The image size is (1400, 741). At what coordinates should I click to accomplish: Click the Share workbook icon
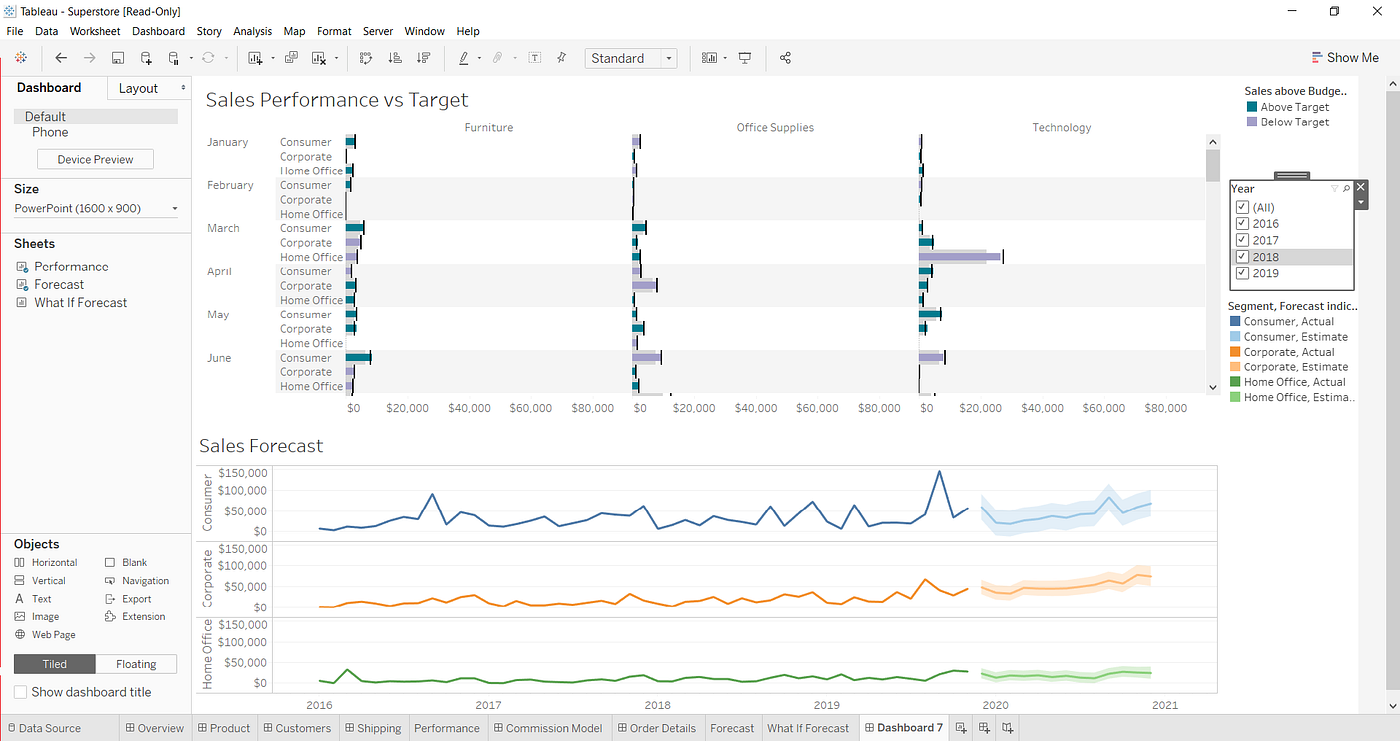(x=785, y=58)
